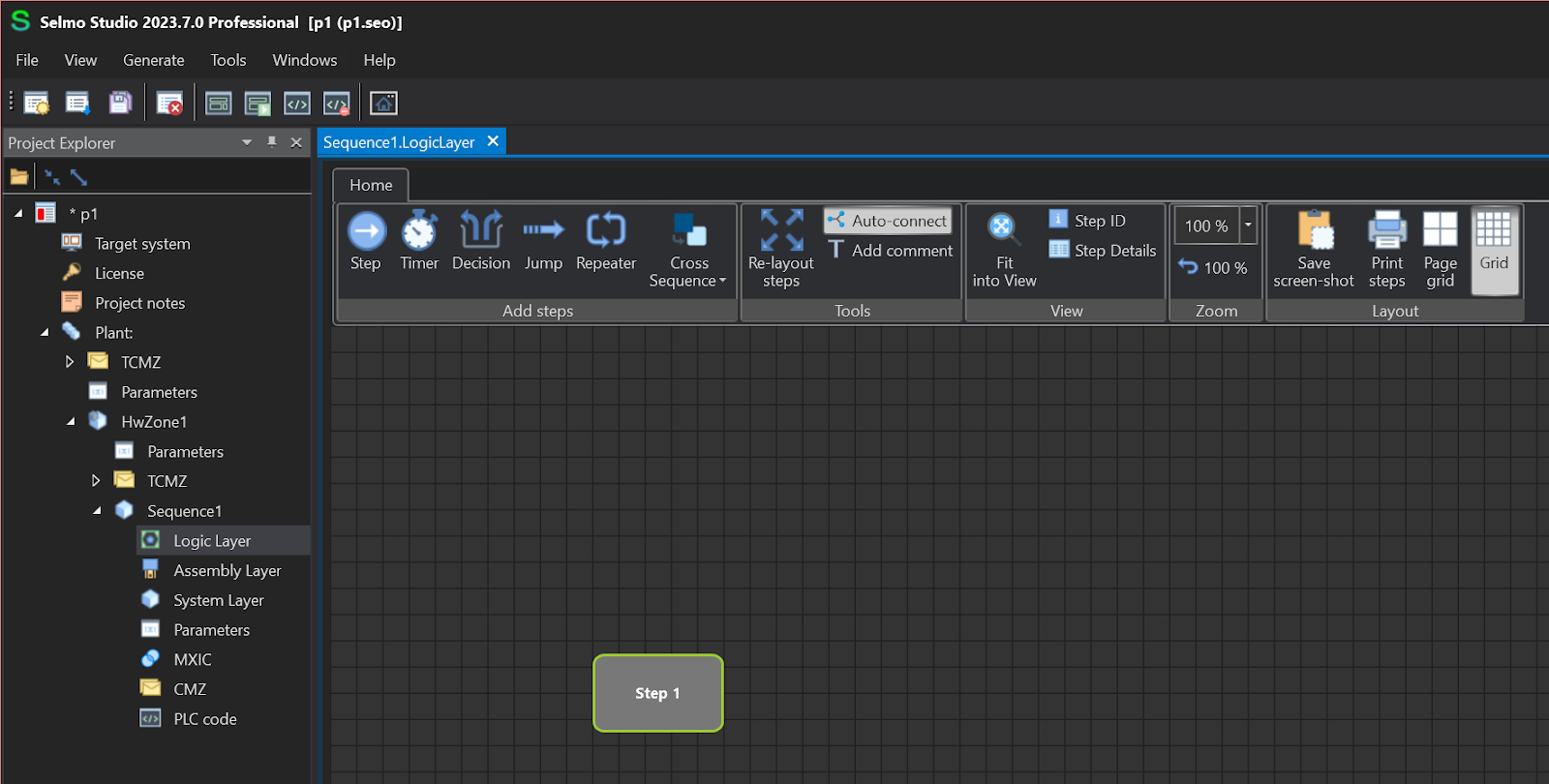This screenshot has height=784, width=1549.
Task: Collapse the Sequence1 node
Action: point(97,511)
